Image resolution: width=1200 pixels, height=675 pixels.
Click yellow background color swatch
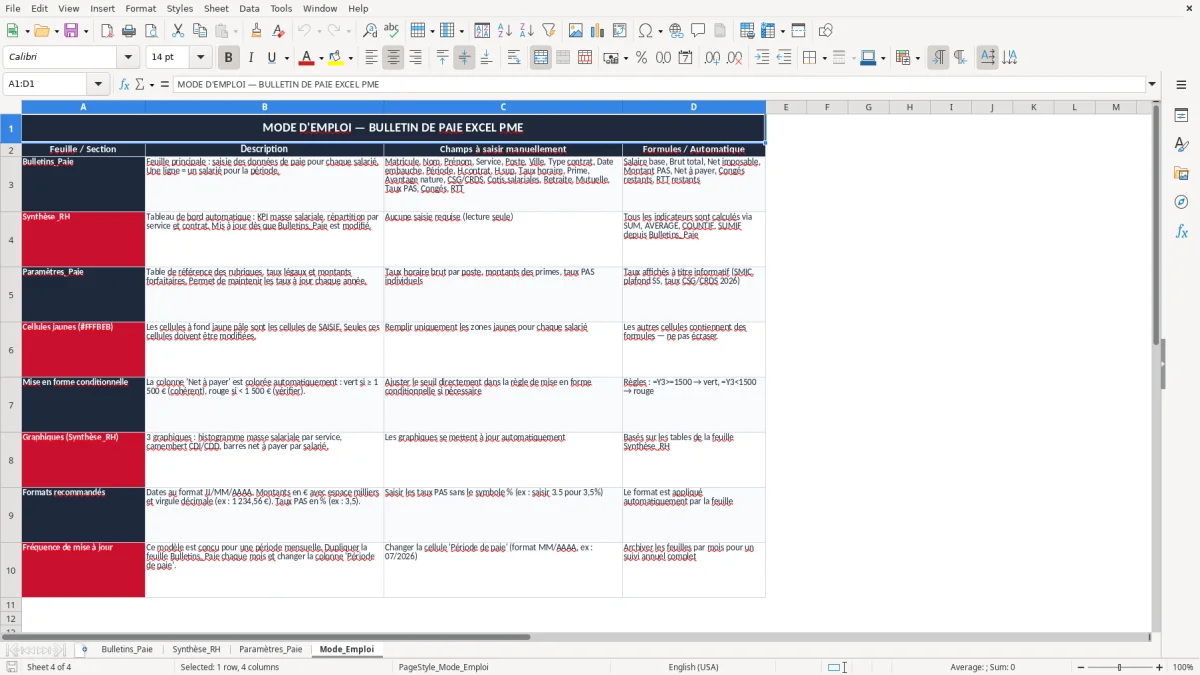pyautogui.click(x=336, y=58)
